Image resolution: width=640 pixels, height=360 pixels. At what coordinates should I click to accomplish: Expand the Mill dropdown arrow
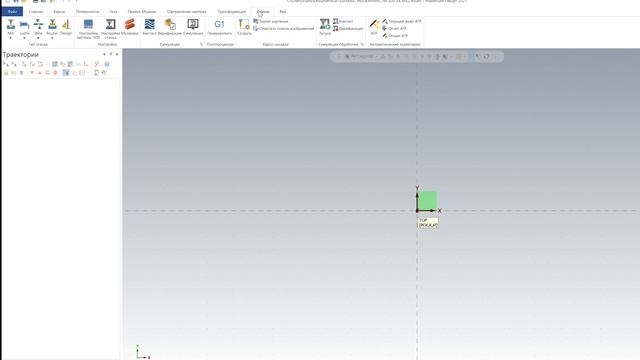pos(11,38)
